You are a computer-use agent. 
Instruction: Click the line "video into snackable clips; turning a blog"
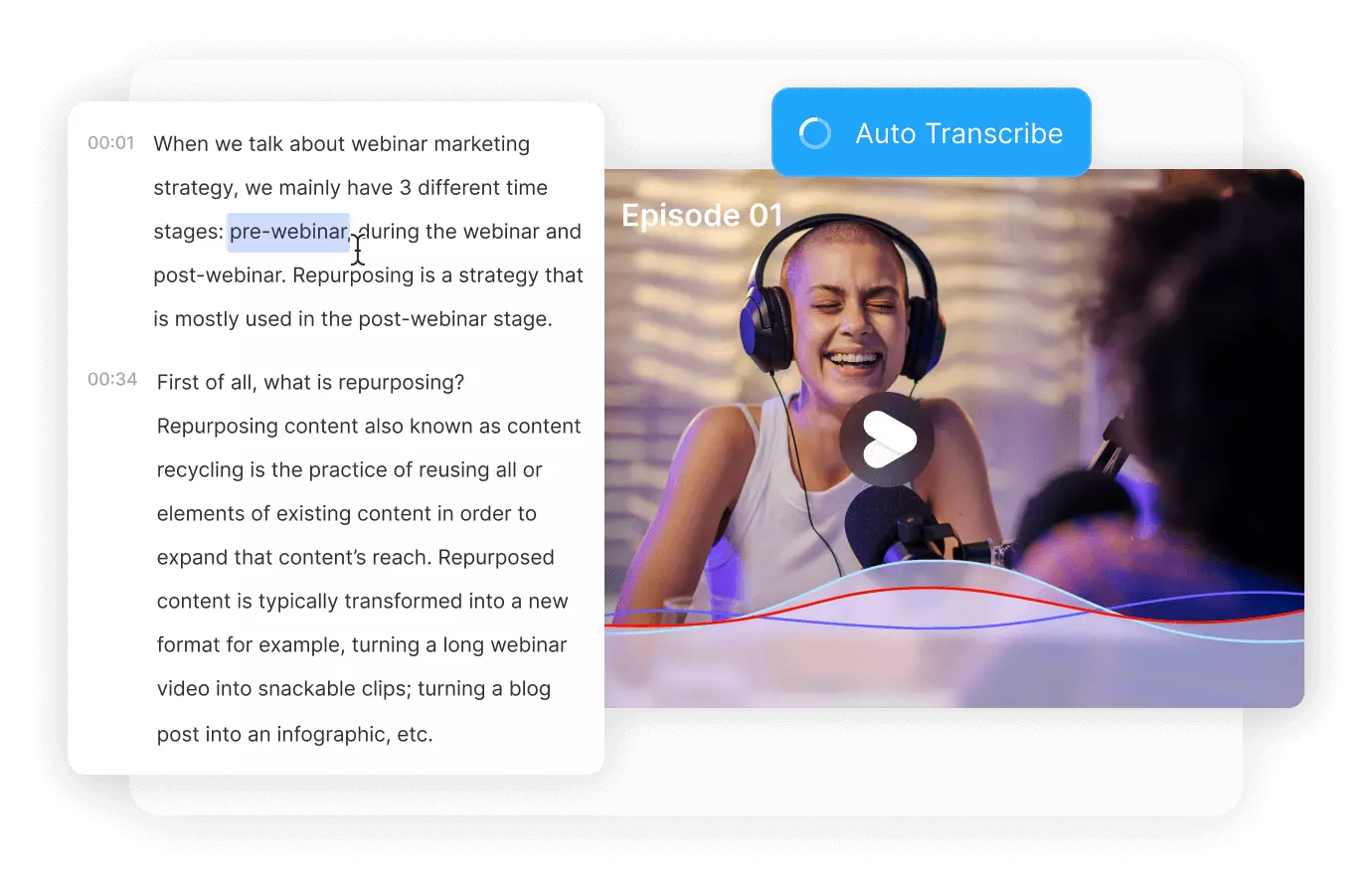click(x=354, y=689)
